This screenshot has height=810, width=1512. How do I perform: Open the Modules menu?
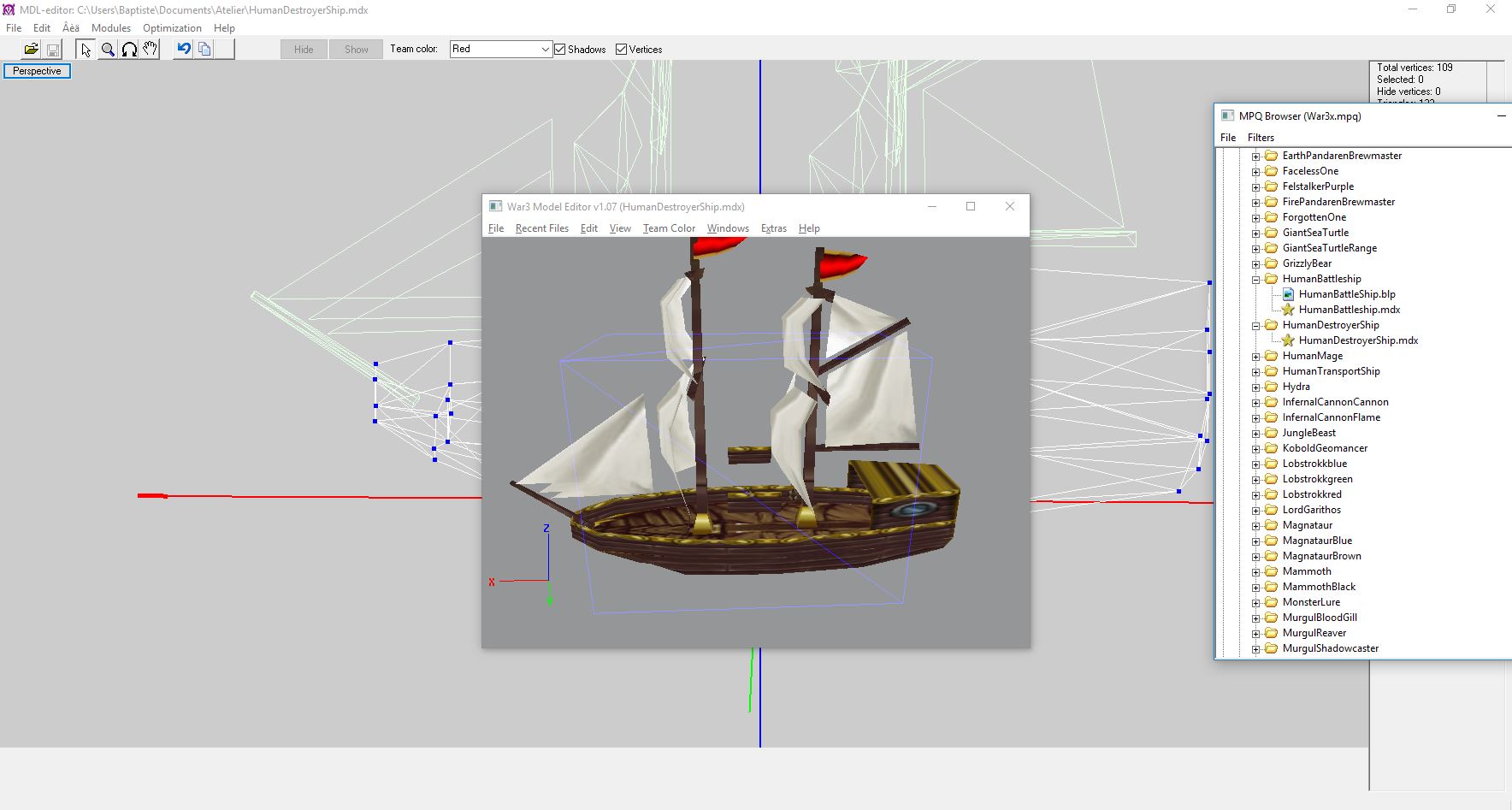(x=111, y=28)
